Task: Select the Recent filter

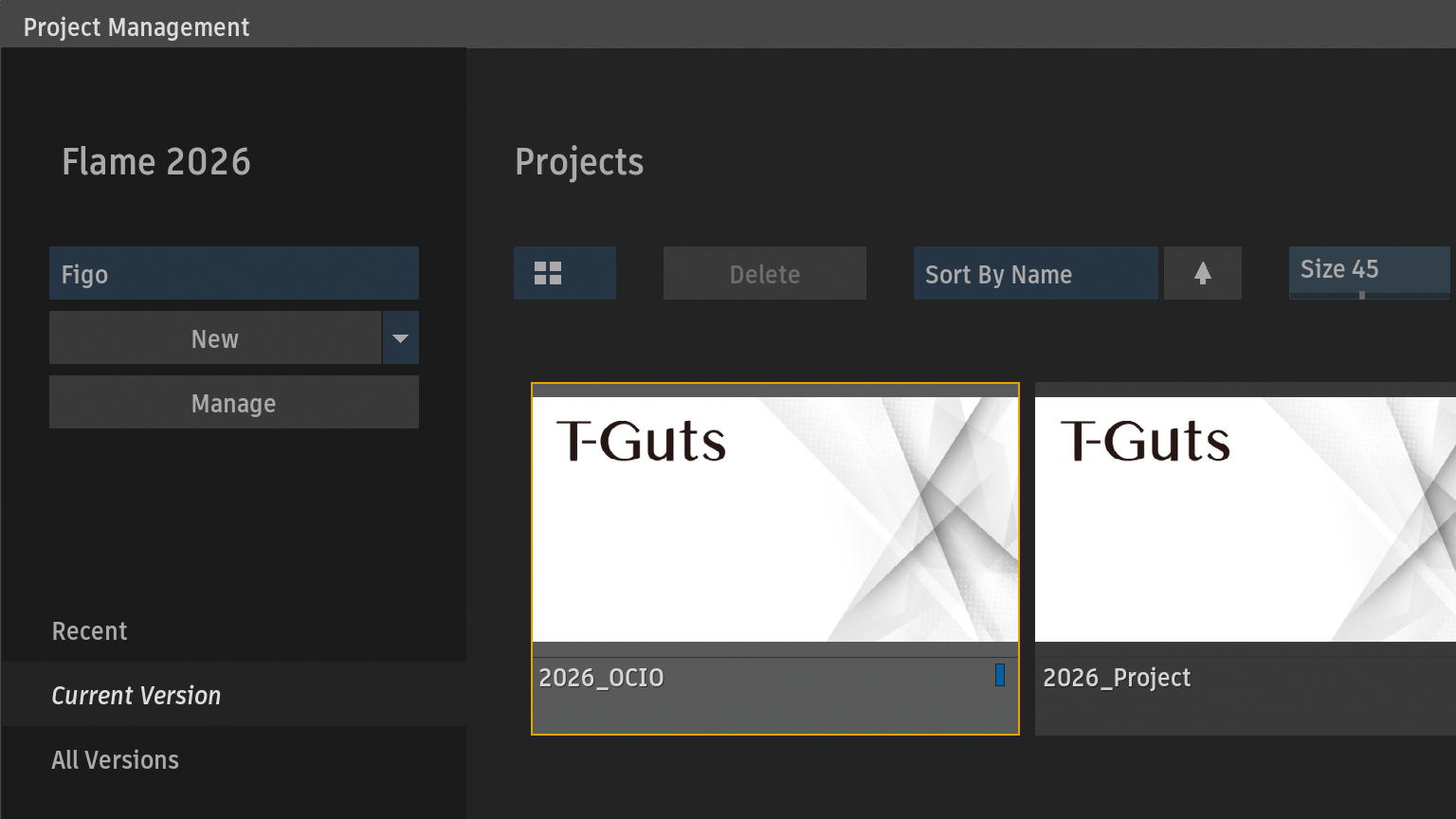Action: 89,631
